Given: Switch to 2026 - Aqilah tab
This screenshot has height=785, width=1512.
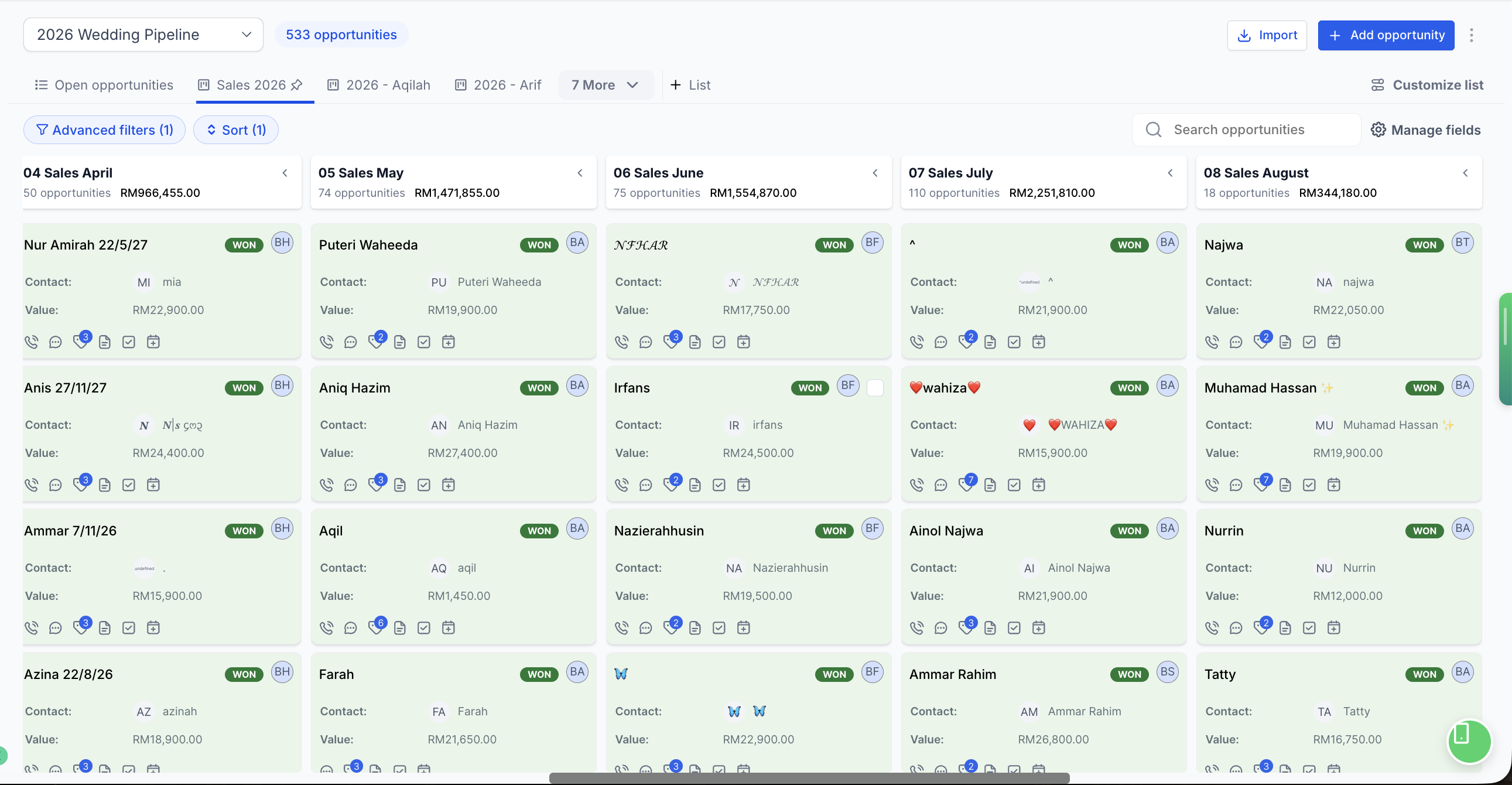Looking at the screenshot, I should (x=379, y=85).
